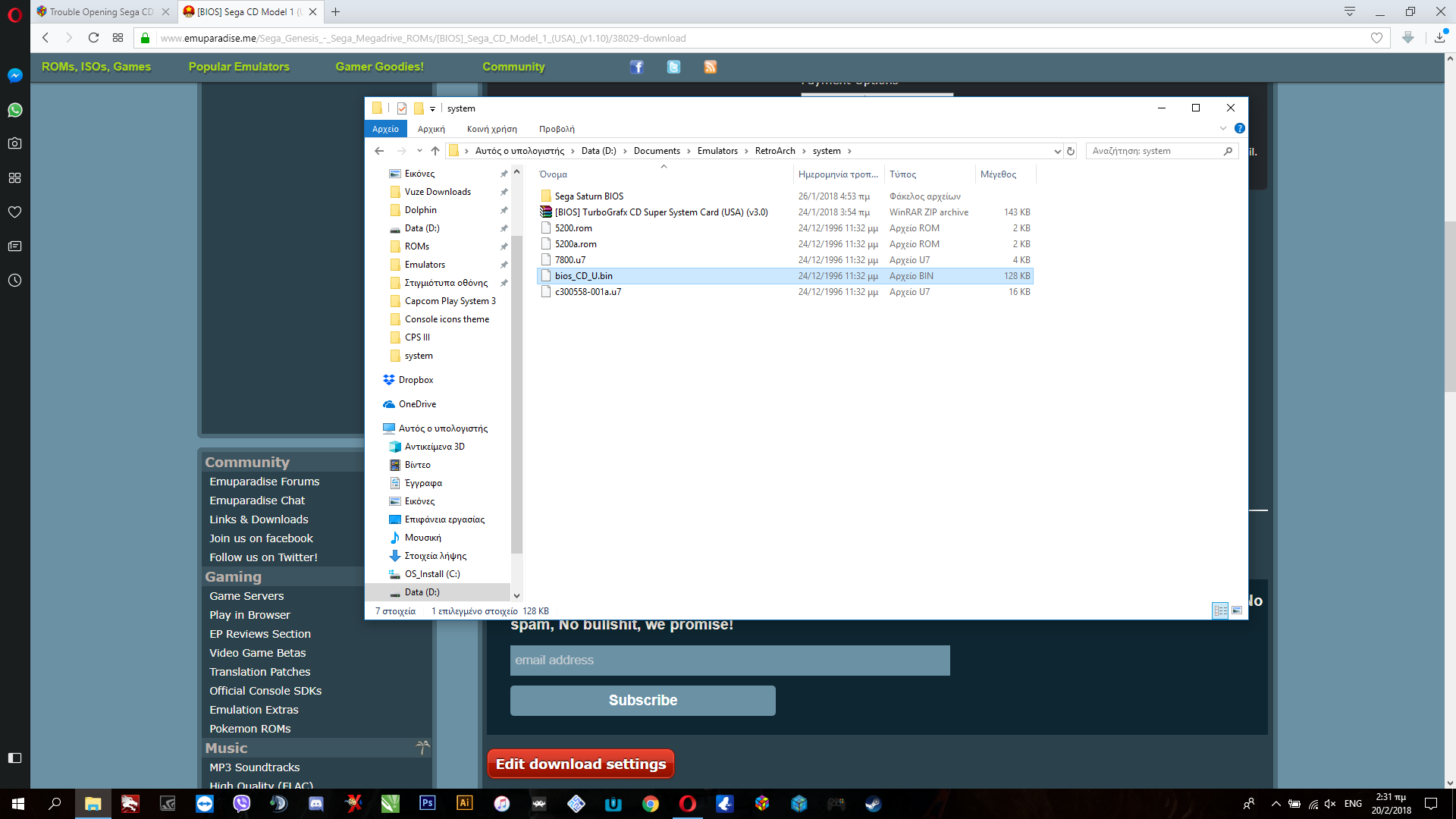Open Illustrator from the taskbar
This screenshot has width=1456, height=819.
[x=465, y=803]
